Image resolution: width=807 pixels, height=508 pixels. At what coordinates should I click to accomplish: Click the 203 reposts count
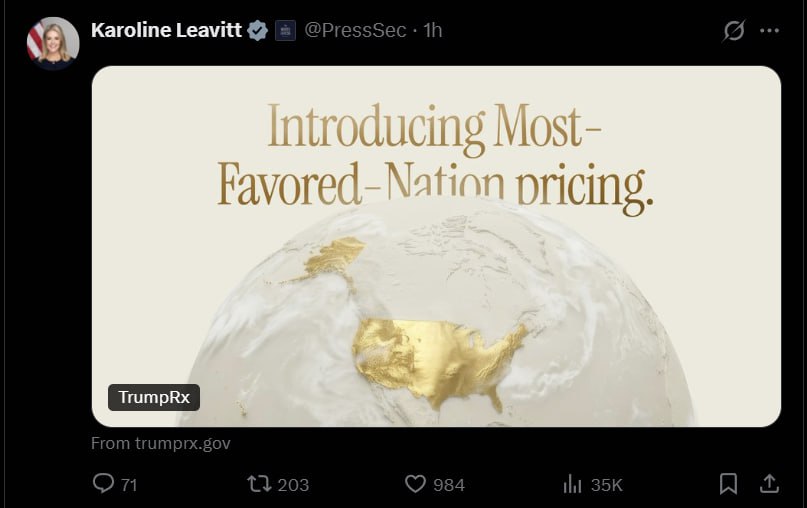pyautogui.click(x=293, y=485)
